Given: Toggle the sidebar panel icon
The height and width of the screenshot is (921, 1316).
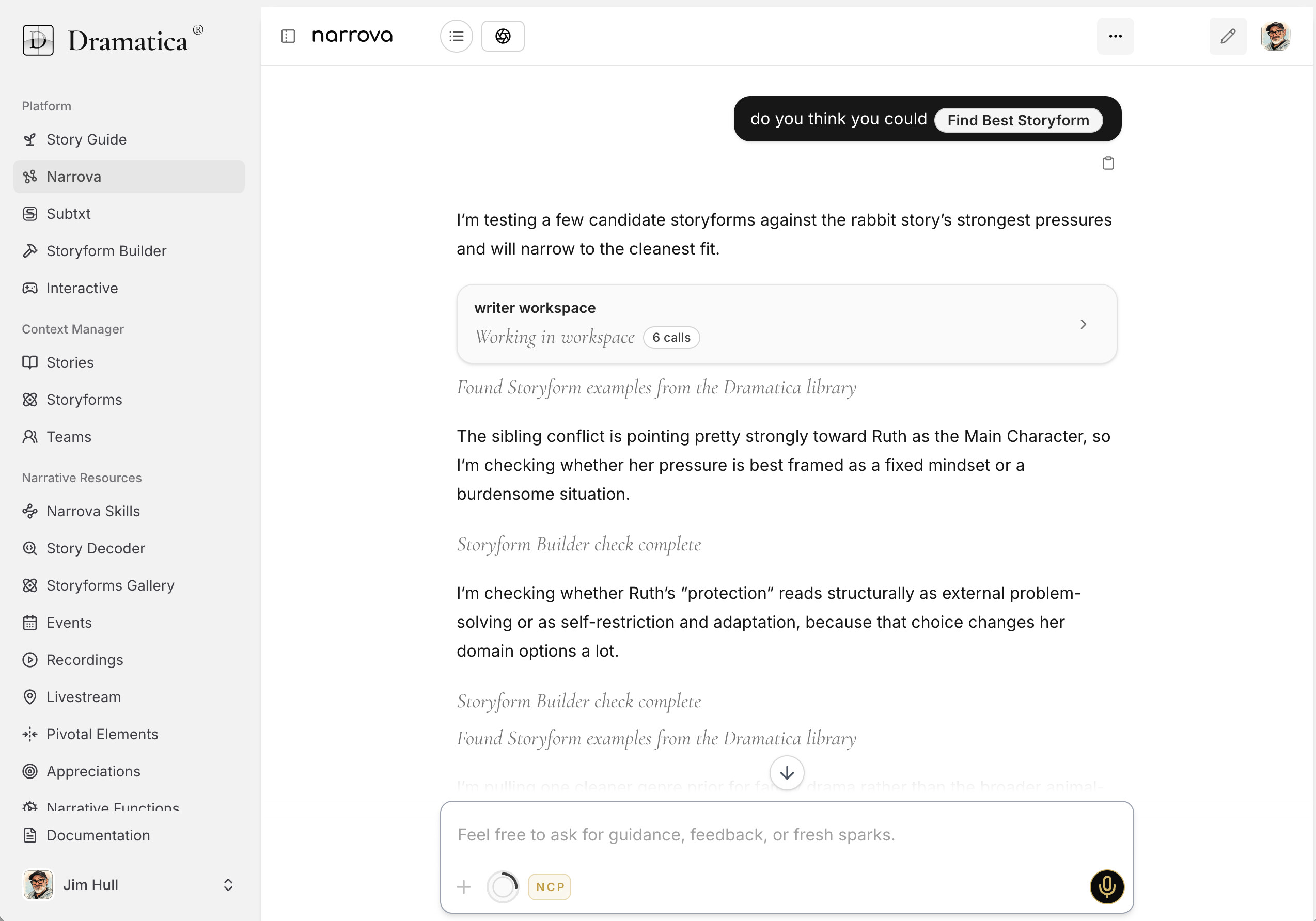Looking at the screenshot, I should pos(288,36).
